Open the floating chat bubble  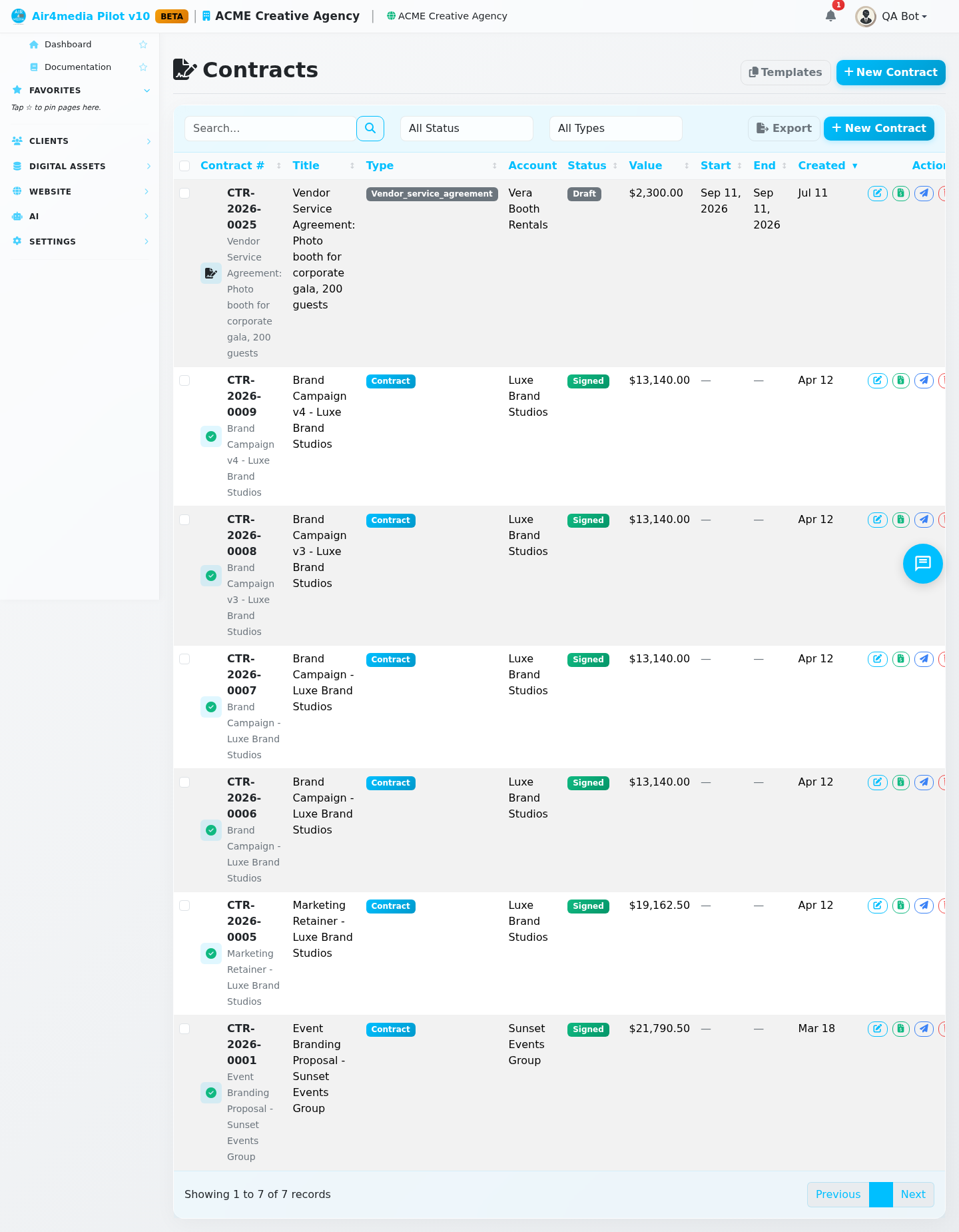pyautogui.click(x=923, y=564)
